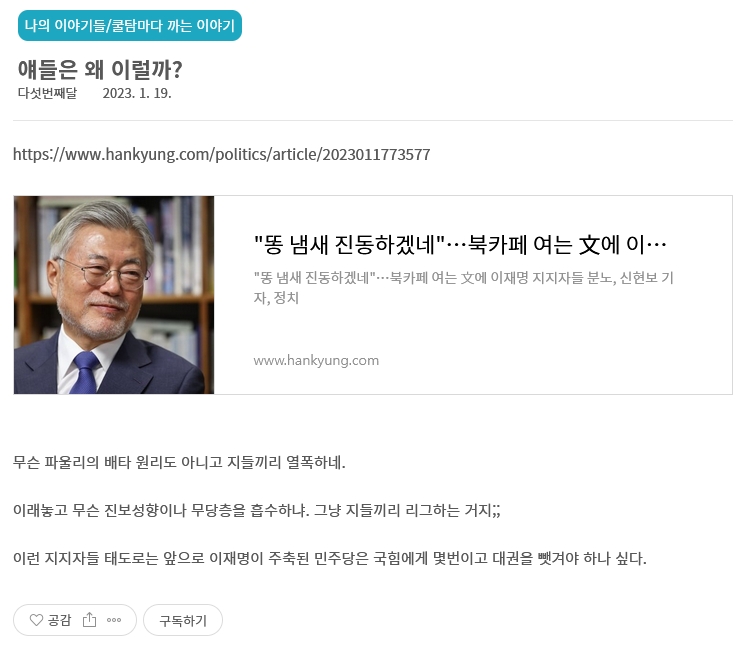Click the paragraph mentioning 민주당은 국힘에게

329,558
